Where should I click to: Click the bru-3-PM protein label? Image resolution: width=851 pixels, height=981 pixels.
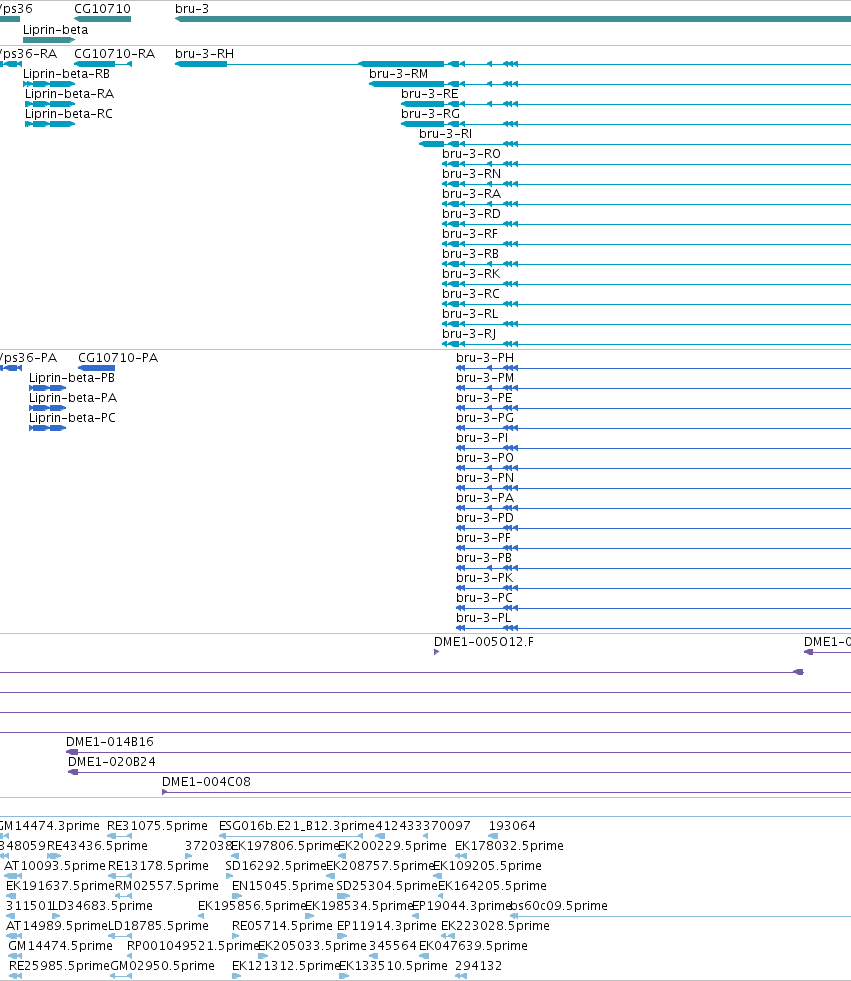(485, 378)
